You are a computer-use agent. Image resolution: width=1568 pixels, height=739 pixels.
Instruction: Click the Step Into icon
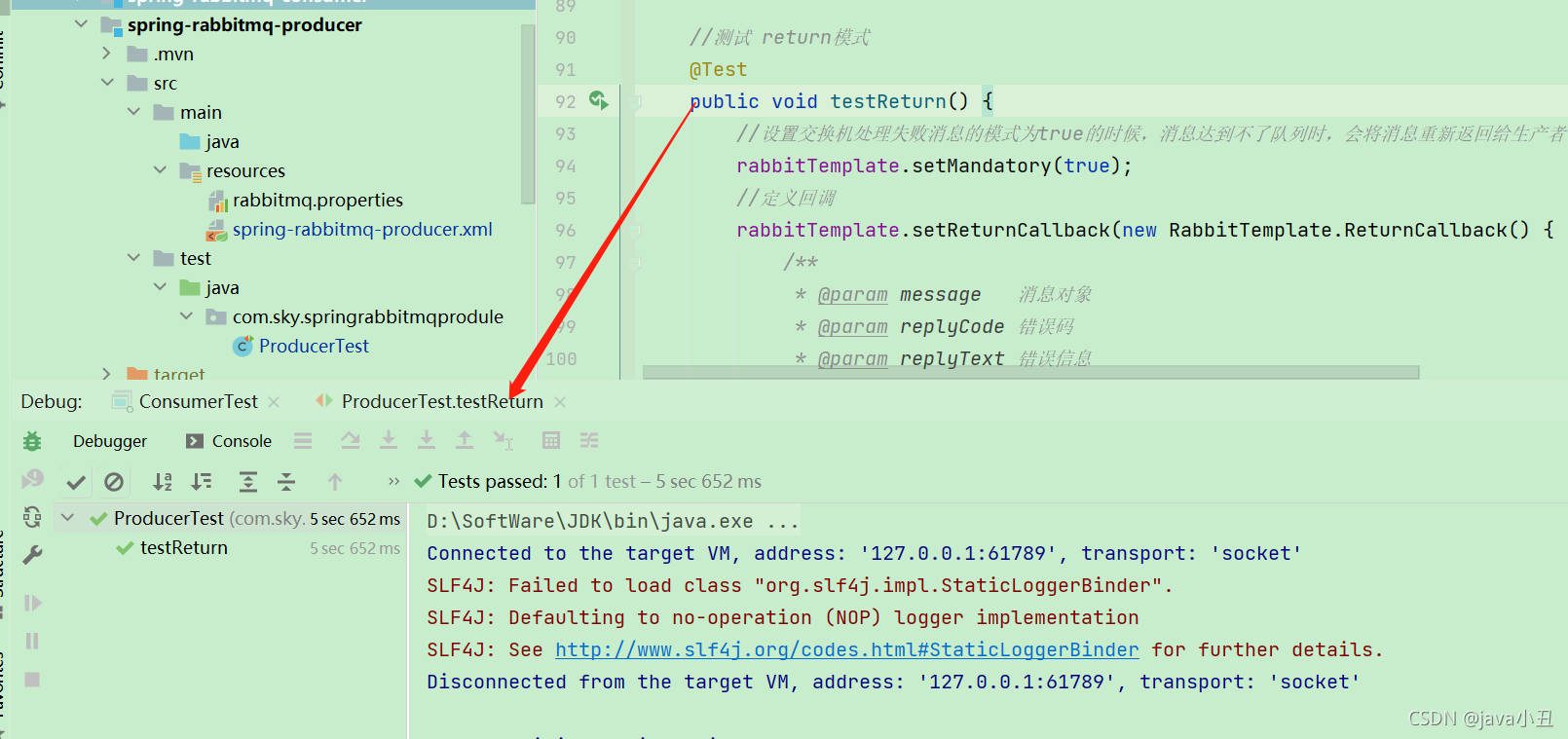(x=389, y=440)
